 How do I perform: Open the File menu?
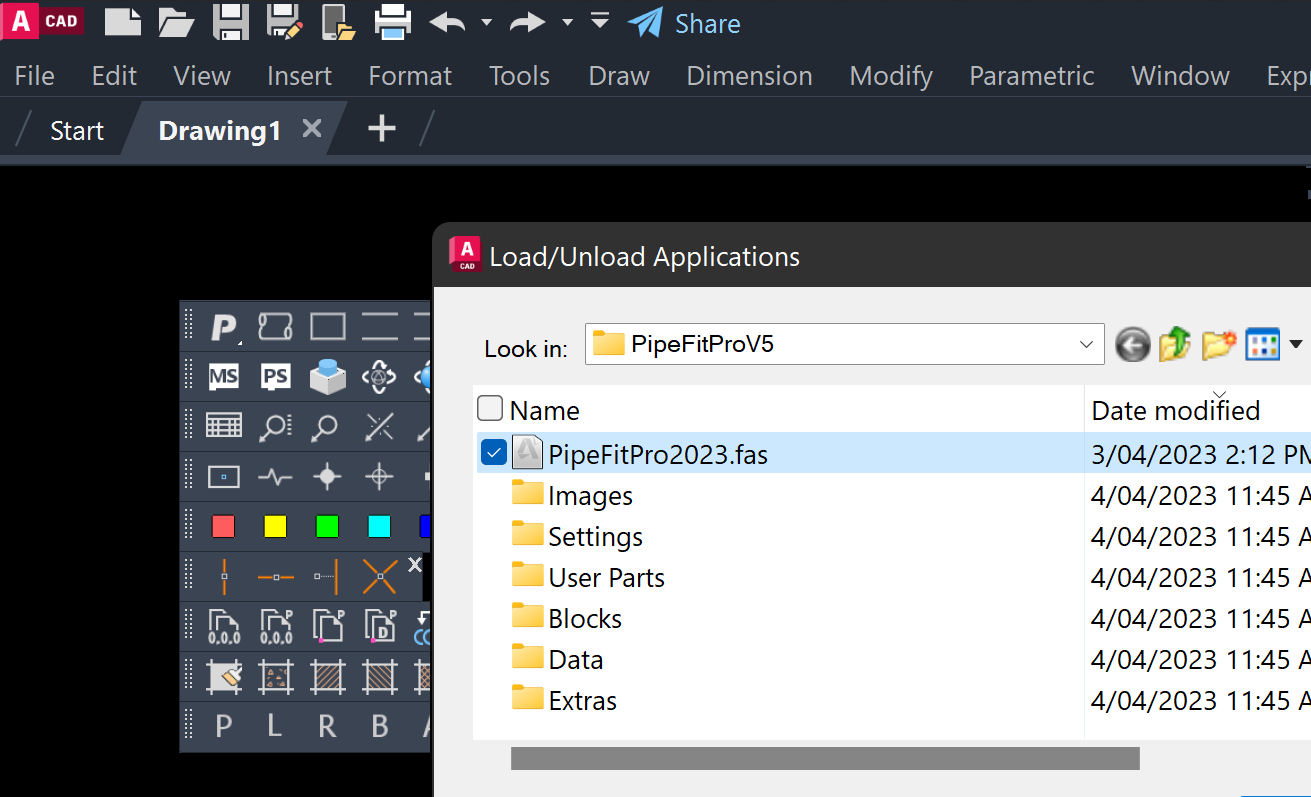click(35, 76)
